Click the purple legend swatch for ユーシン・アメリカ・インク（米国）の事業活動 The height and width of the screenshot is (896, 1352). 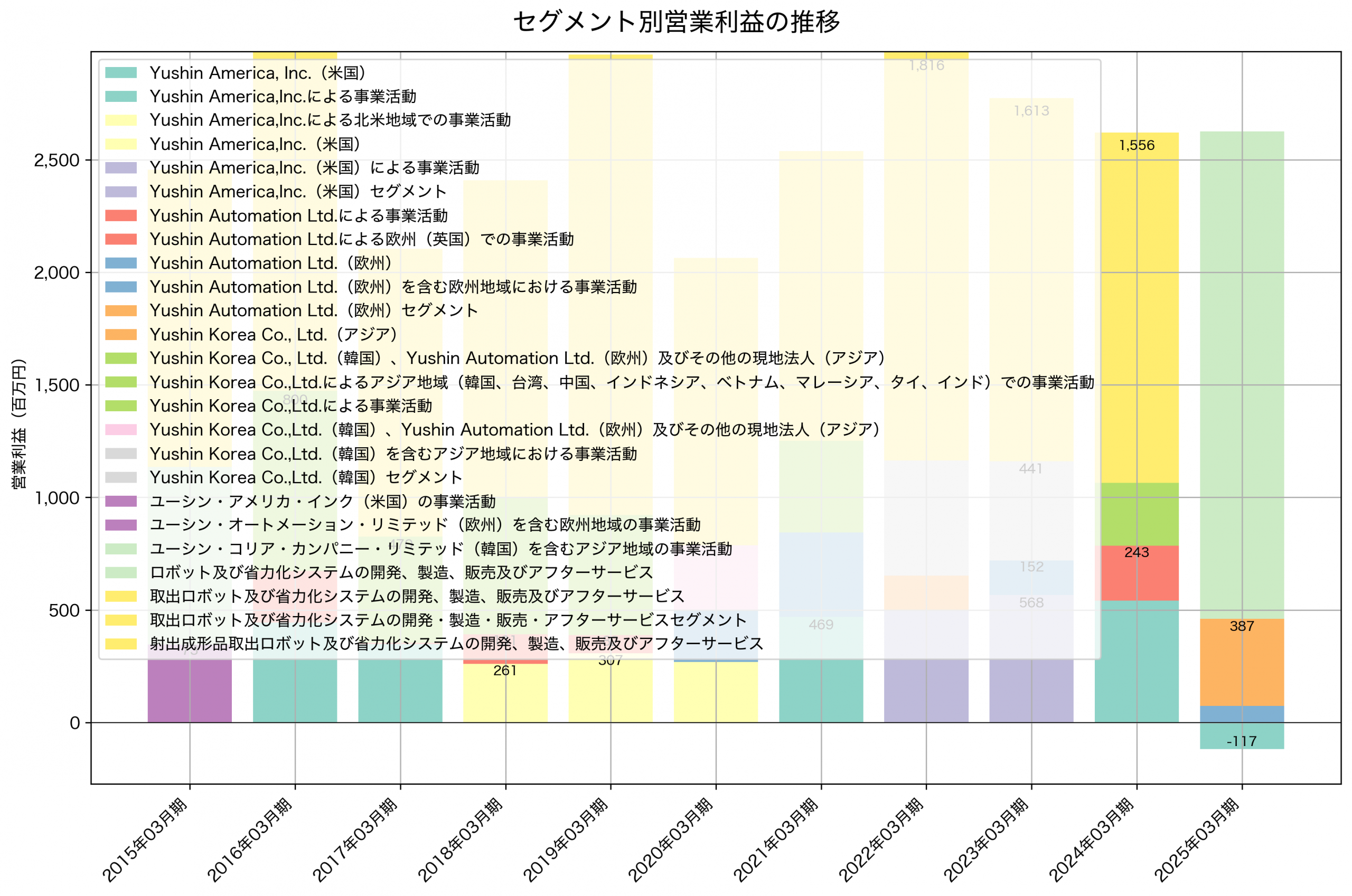120,501
